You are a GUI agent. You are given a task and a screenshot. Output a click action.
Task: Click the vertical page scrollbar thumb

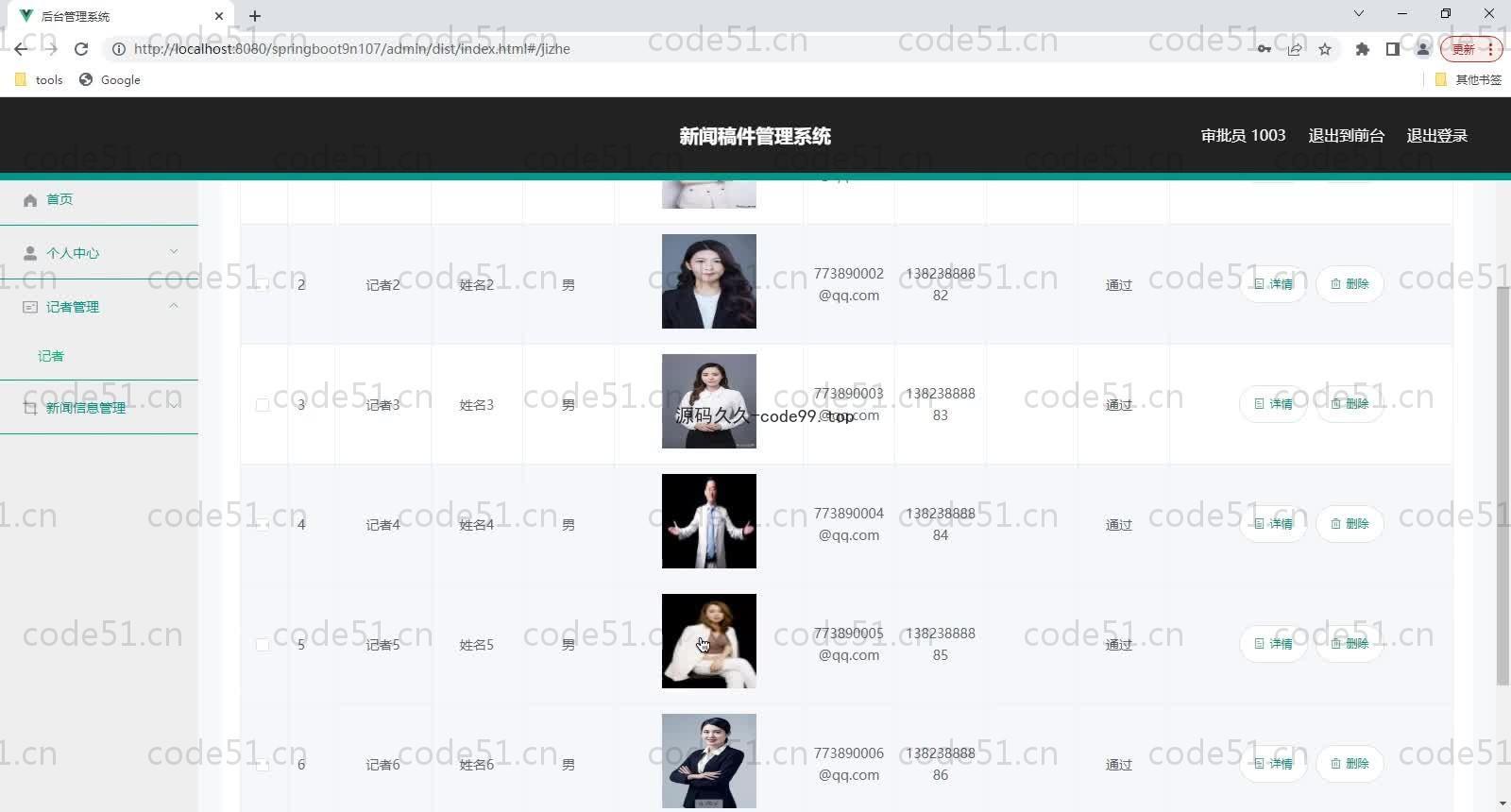[1503, 485]
